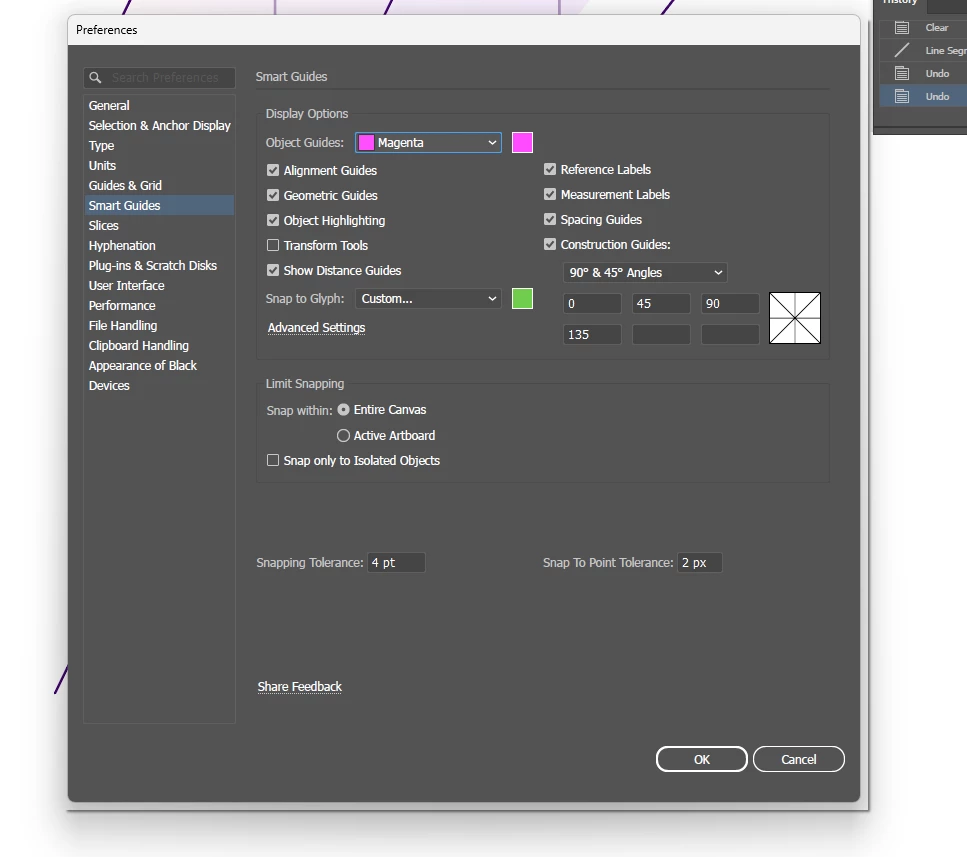This screenshot has width=967, height=857.
Task: Click the angle field containing 0
Action: coord(592,303)
